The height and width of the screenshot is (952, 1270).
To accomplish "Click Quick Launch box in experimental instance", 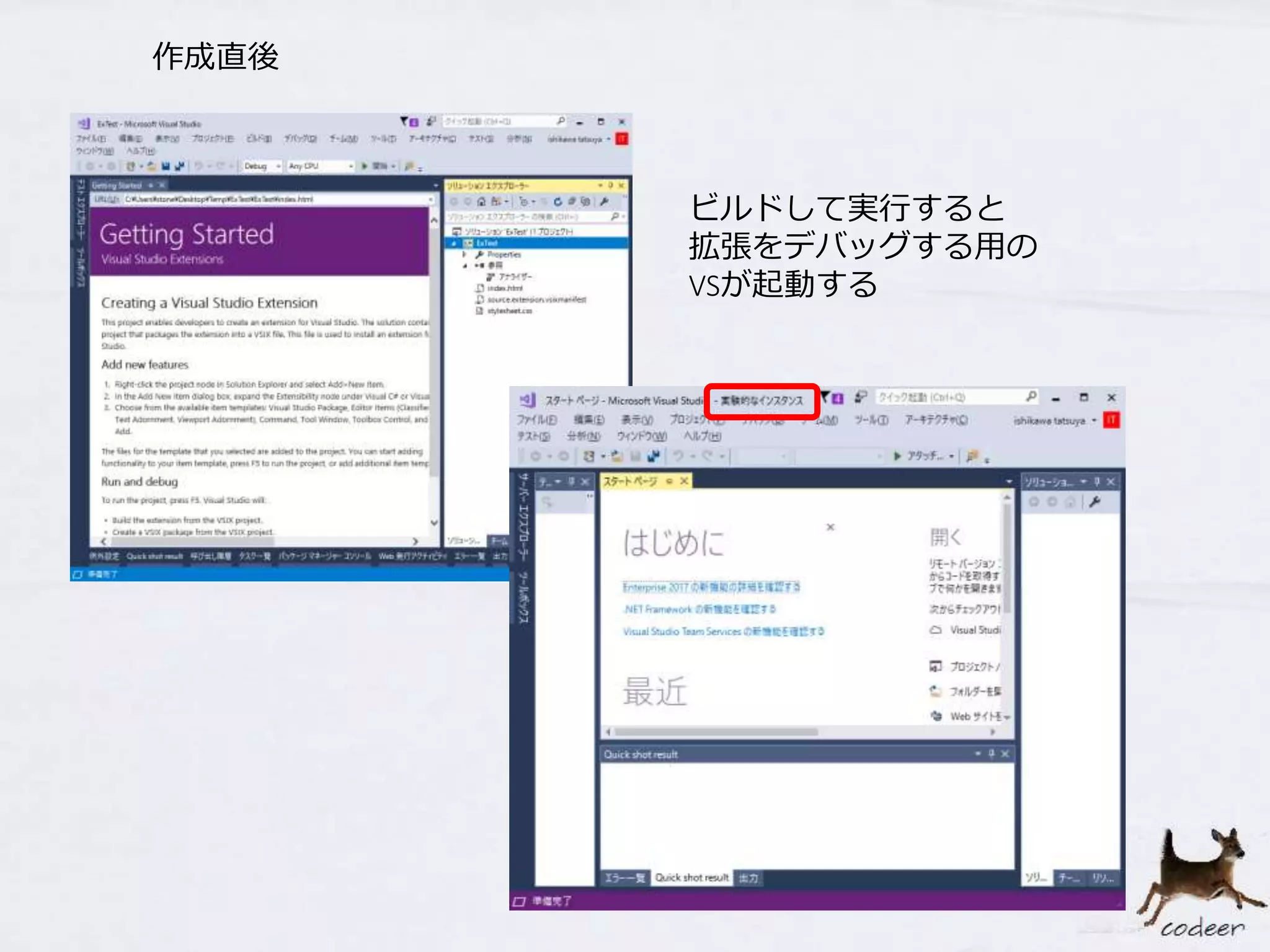I will pos(957,397).
